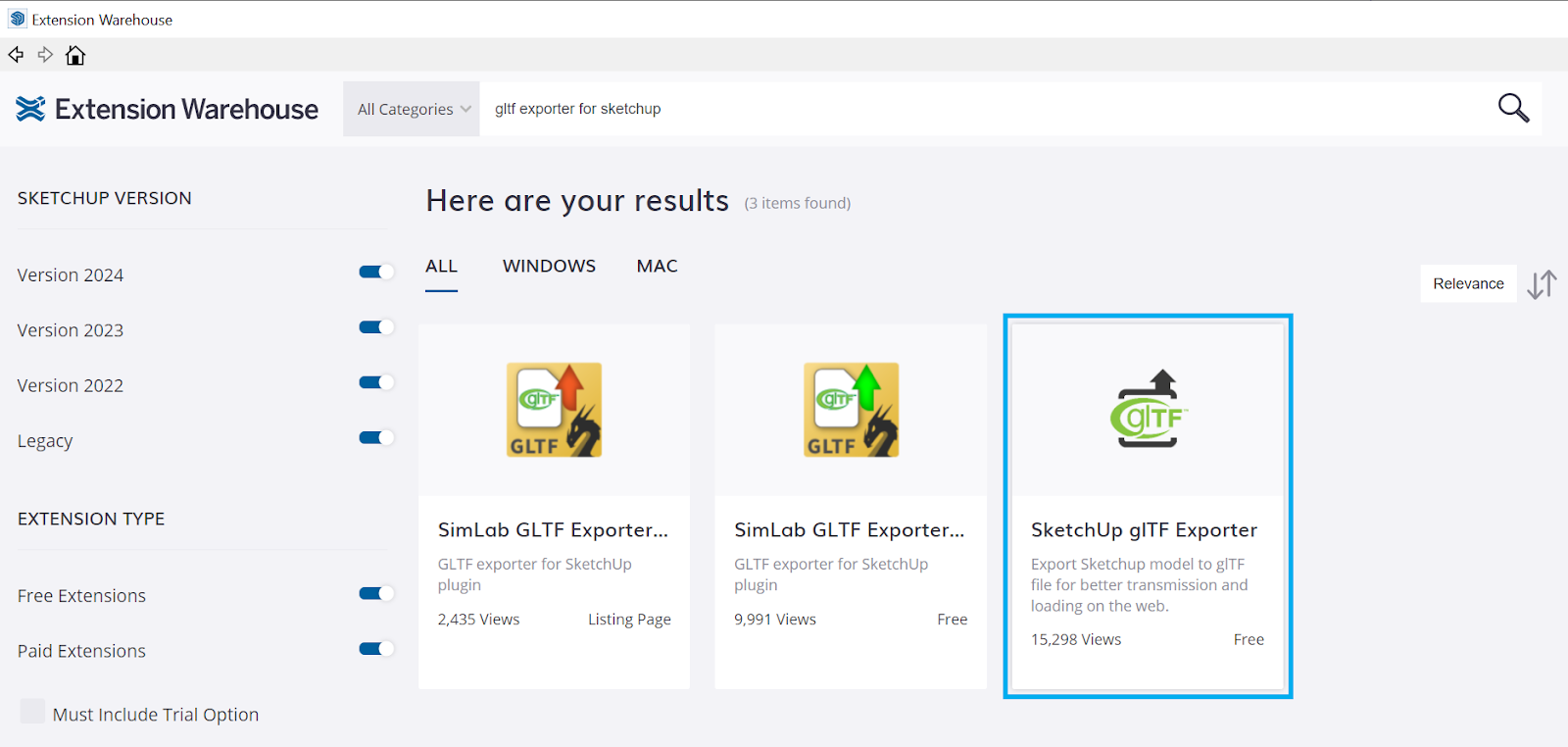The width and height of the screenshot is (1568, 747).
Task: Click the forward navigation arrow
Action: click(45, 55)
